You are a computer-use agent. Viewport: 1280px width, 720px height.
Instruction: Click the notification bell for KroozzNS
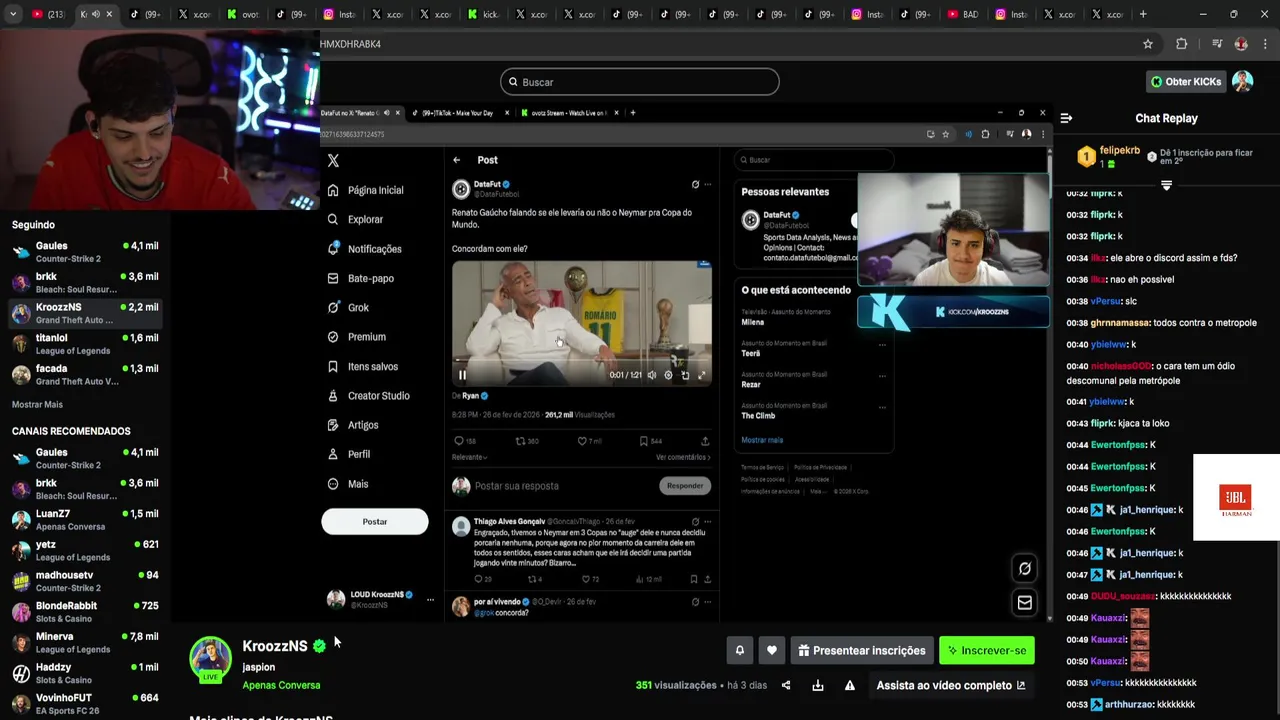[x=740, y=650]
